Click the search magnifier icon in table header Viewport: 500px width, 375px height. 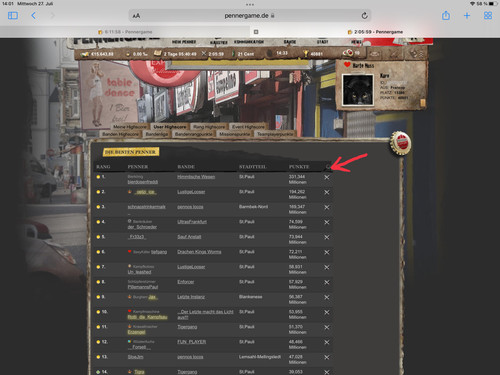(328, 167)
